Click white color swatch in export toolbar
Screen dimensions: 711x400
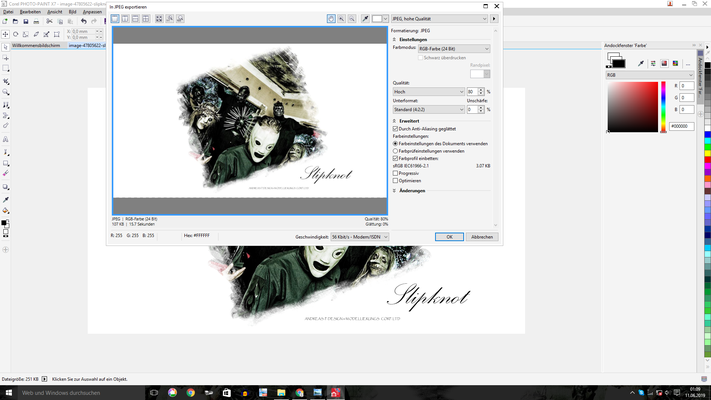click(x=377, y=19)
